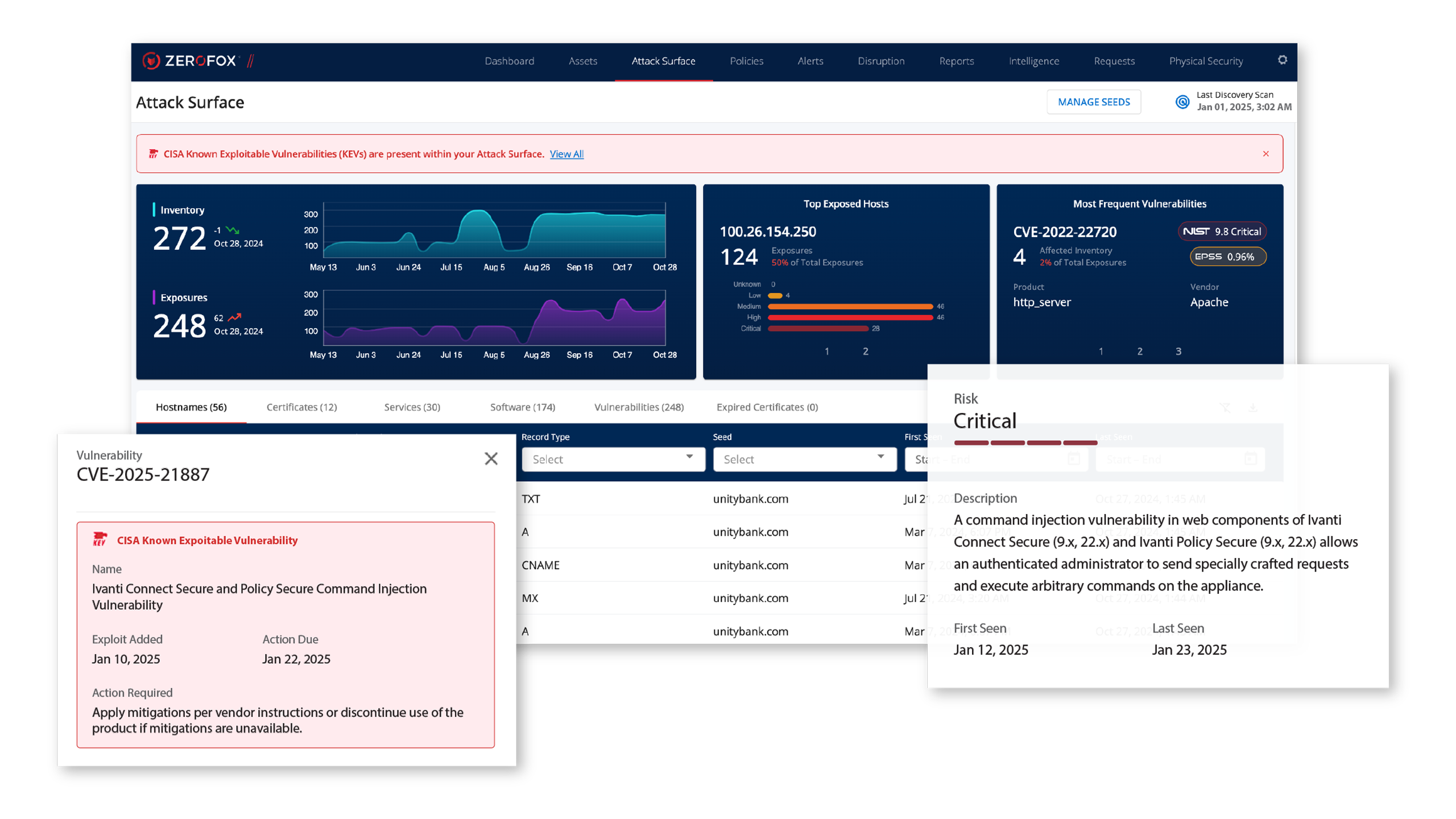Go to page 3 of Most Frequent Vulnerabilities
The width and height of the screenshot is (1456, 819).
tap(1178, 351)
